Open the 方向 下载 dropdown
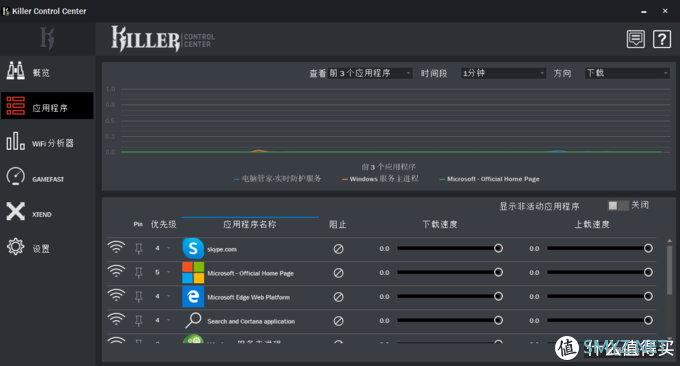 point(627,73)
